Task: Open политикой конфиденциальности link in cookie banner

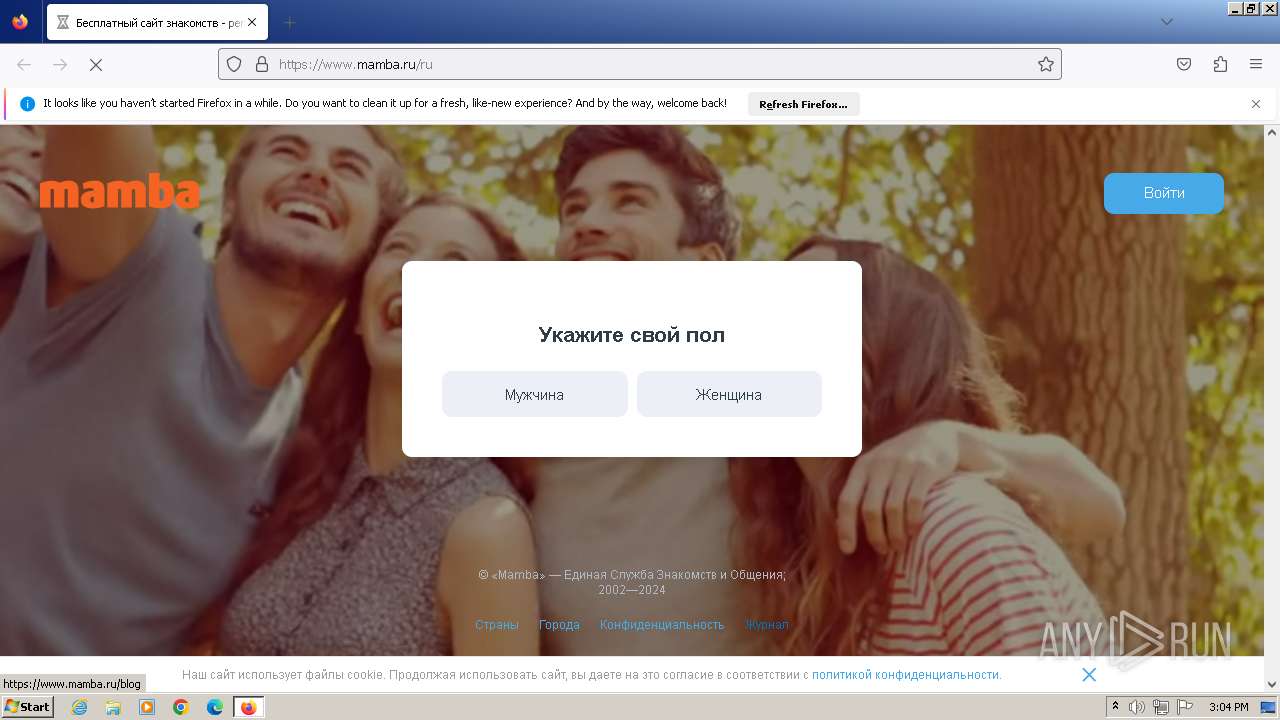Action: tap(905, 675)
